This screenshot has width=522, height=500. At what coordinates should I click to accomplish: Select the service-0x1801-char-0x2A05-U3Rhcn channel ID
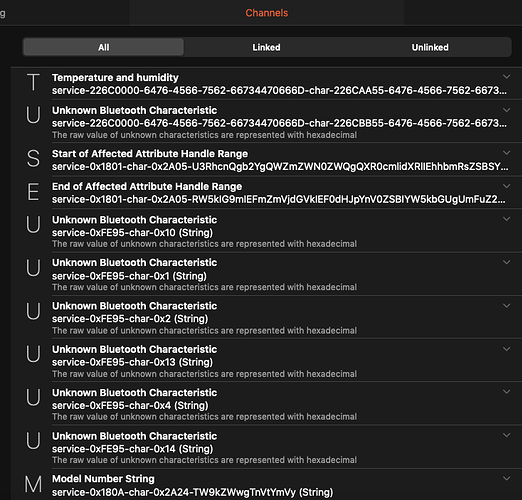[x=280, y=166]
